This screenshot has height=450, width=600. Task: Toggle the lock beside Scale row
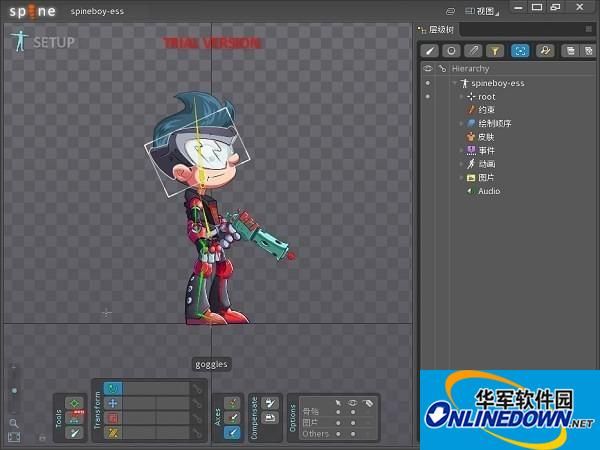(197, 418)
